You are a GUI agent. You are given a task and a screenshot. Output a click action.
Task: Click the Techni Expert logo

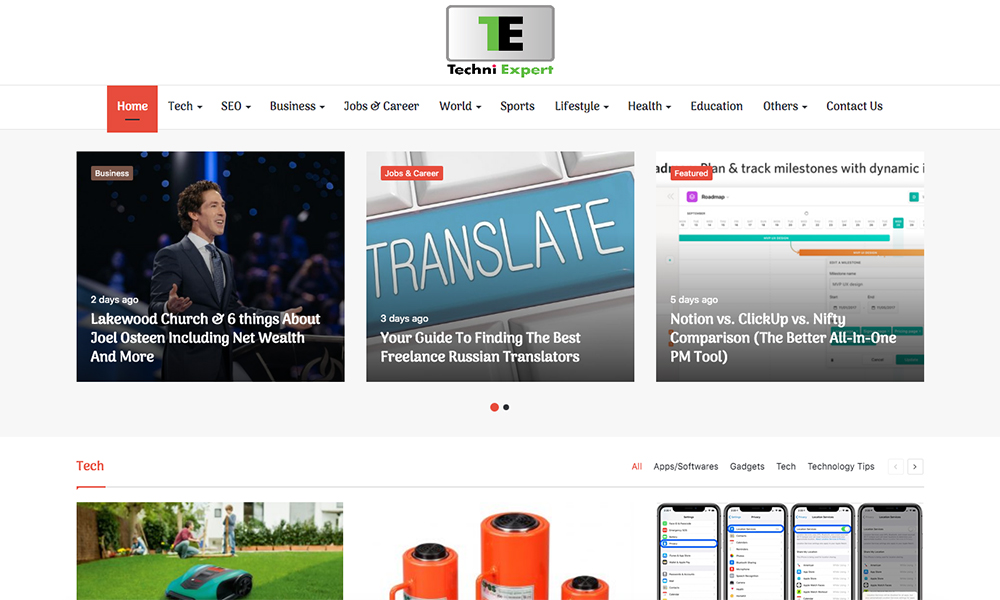point(499,41)
